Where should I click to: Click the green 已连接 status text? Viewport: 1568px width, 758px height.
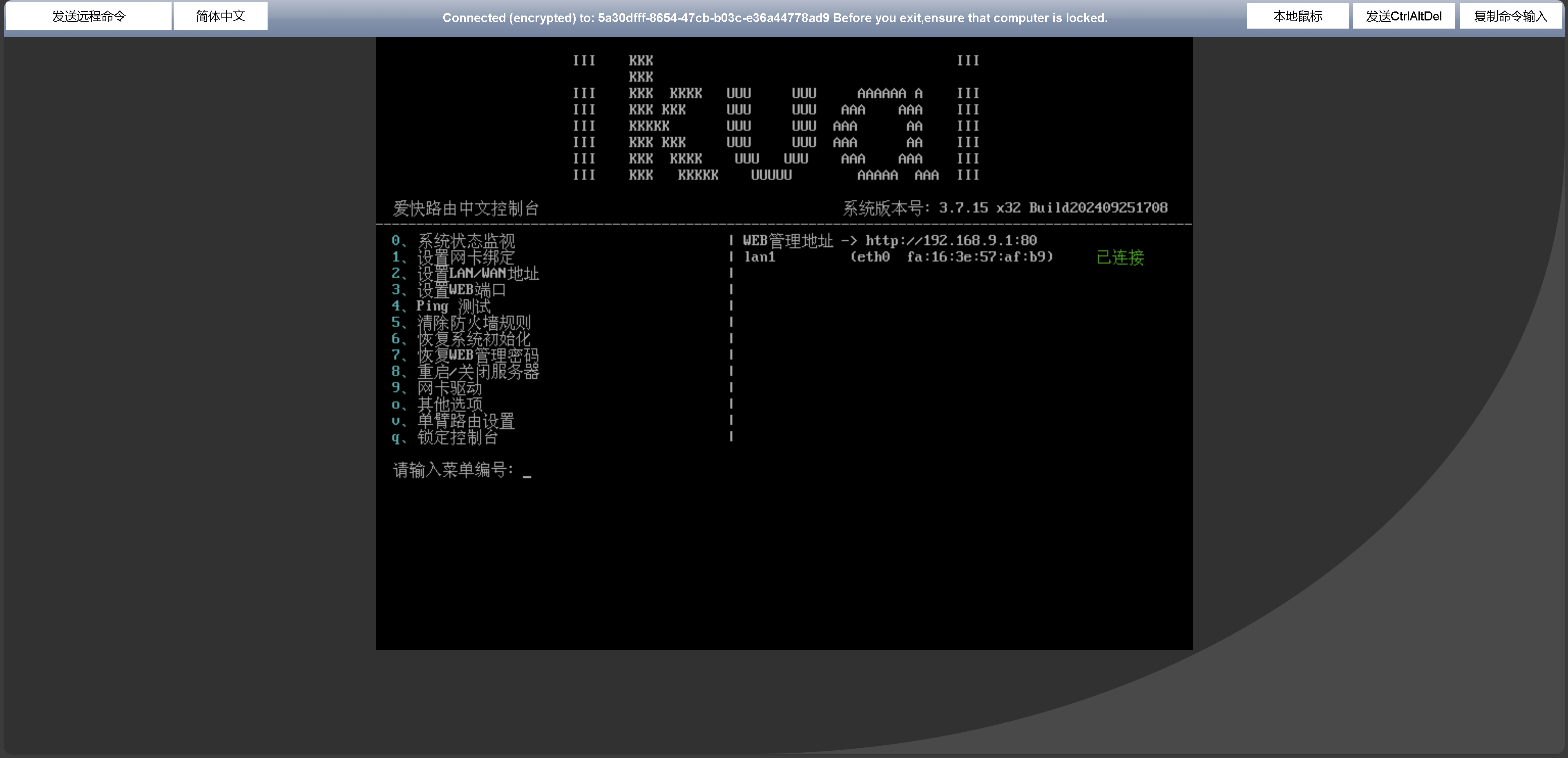[1120, 257]
